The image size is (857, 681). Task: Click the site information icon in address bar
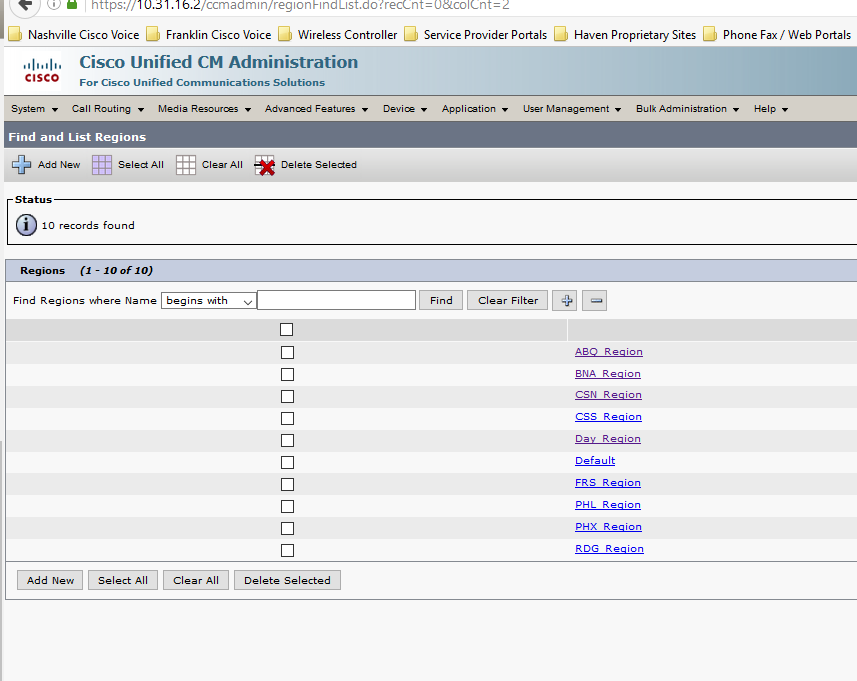pyautogui.click(x=54, y=5)
